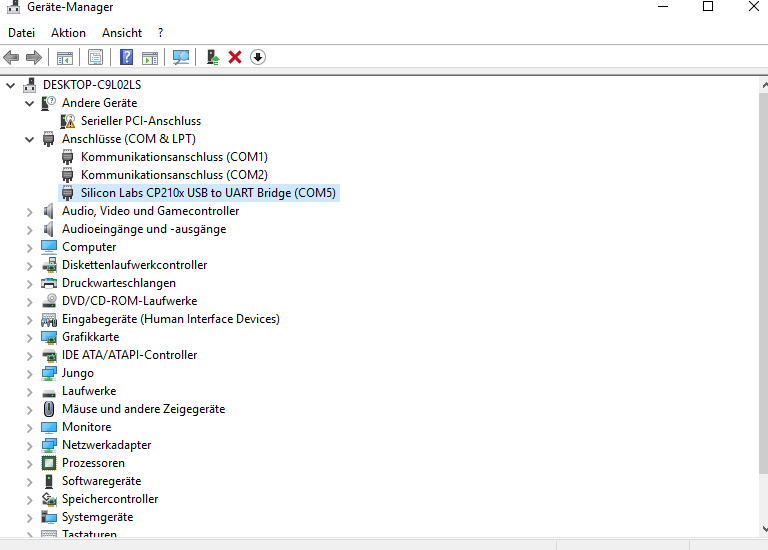Select the Serieller PCI-Anschluss entry
This screenshot has height=550, width=768.
coord(141,121)
